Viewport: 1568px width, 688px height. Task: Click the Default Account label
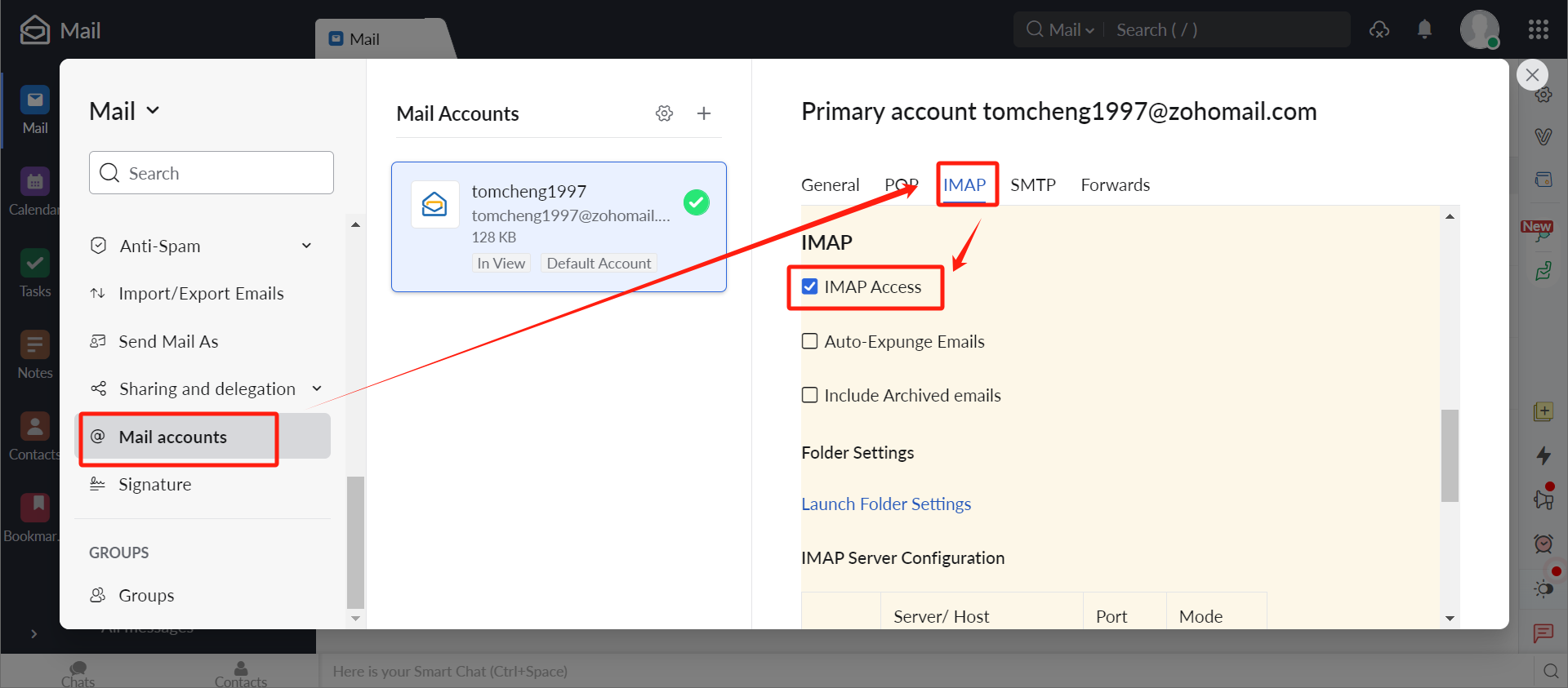pyautogui.click(x=599, y=264)
